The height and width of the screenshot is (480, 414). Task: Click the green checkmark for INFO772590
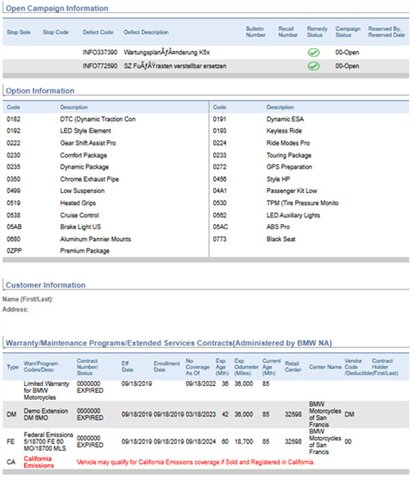coord(313,66)
